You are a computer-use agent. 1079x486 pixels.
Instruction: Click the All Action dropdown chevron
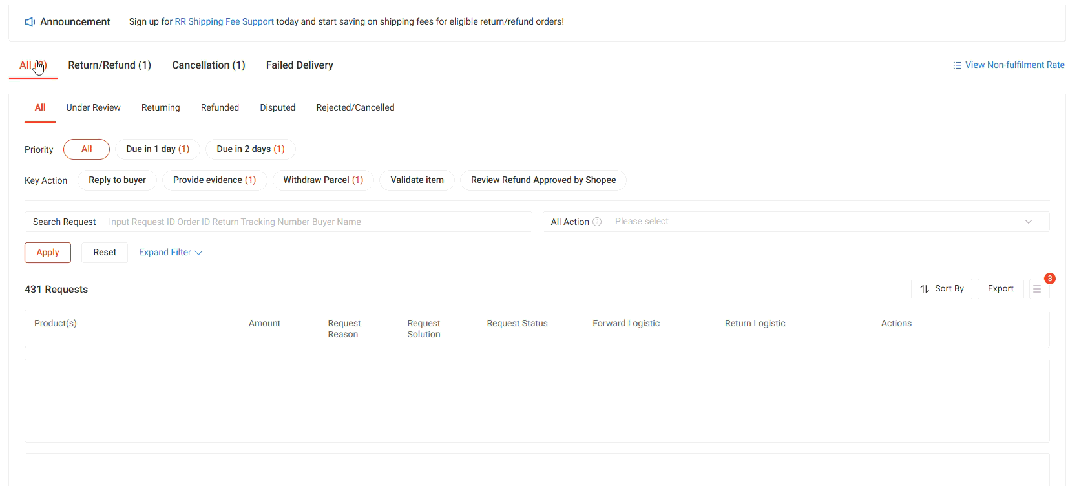click(1029, 222)
